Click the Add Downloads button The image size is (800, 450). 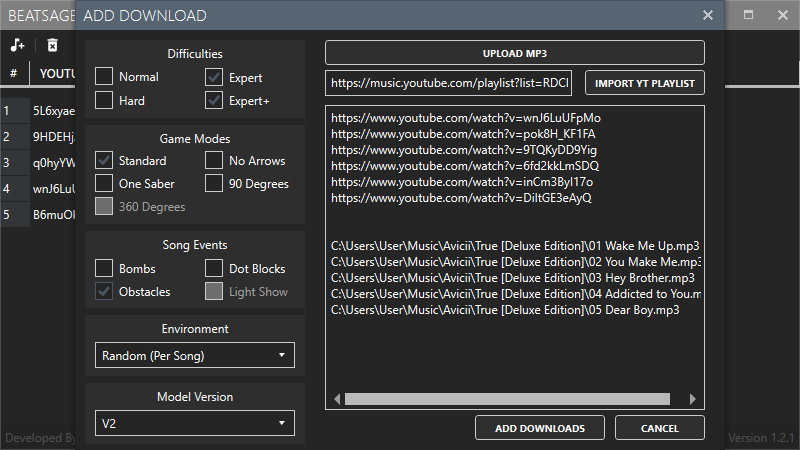[x=540, y=428]
